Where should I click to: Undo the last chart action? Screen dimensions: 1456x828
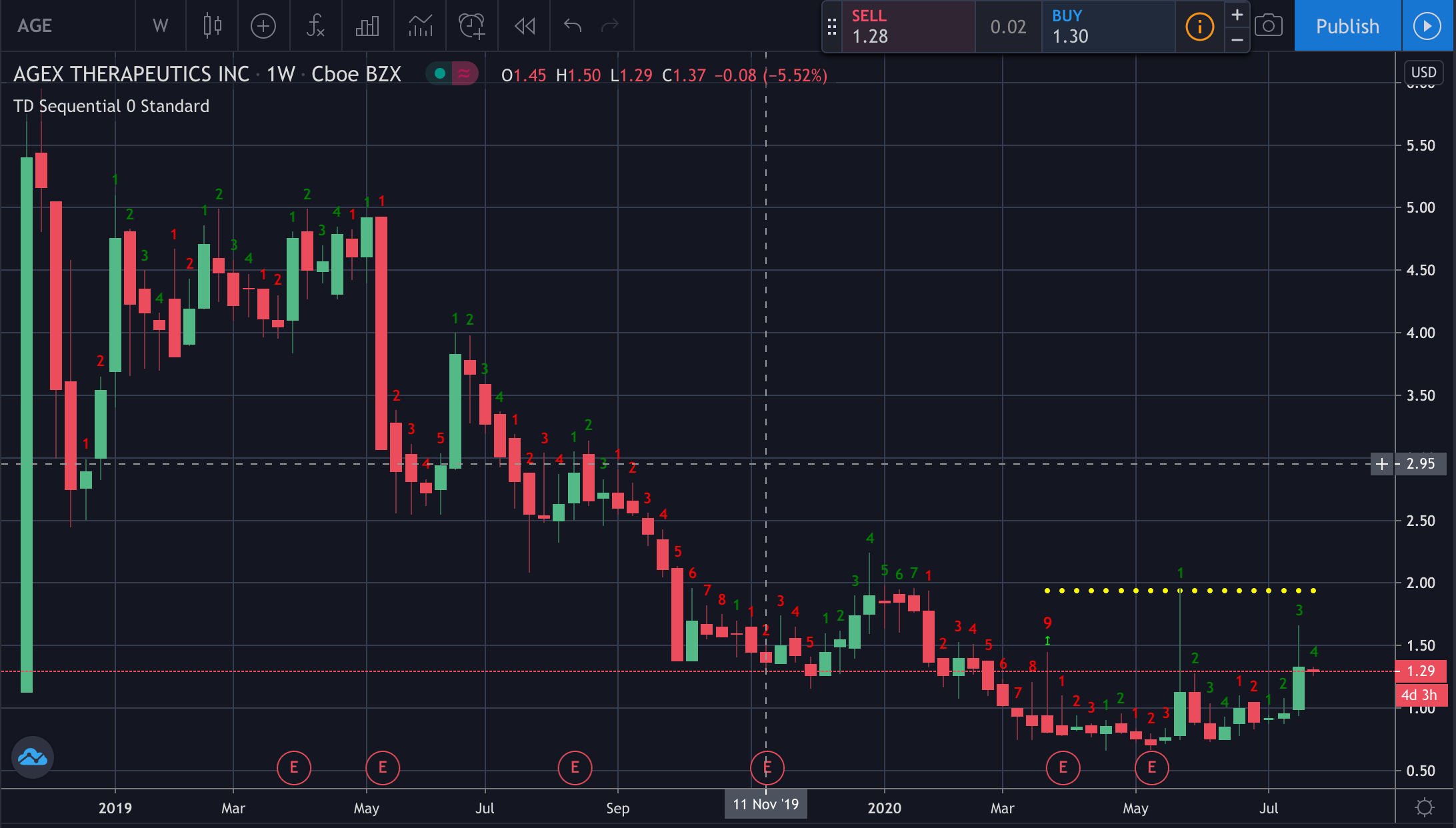573,26
